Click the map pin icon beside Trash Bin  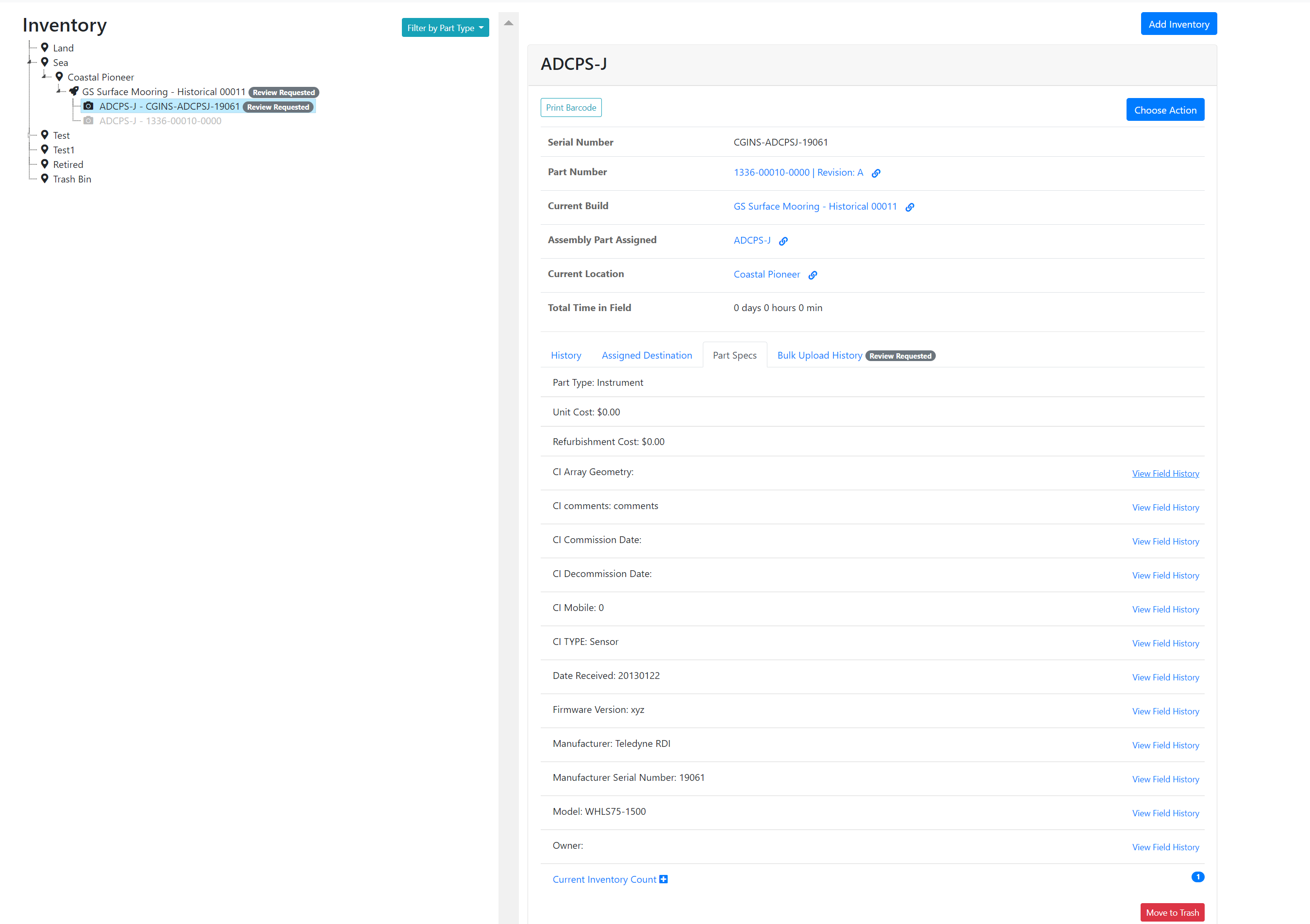[45, 178]
